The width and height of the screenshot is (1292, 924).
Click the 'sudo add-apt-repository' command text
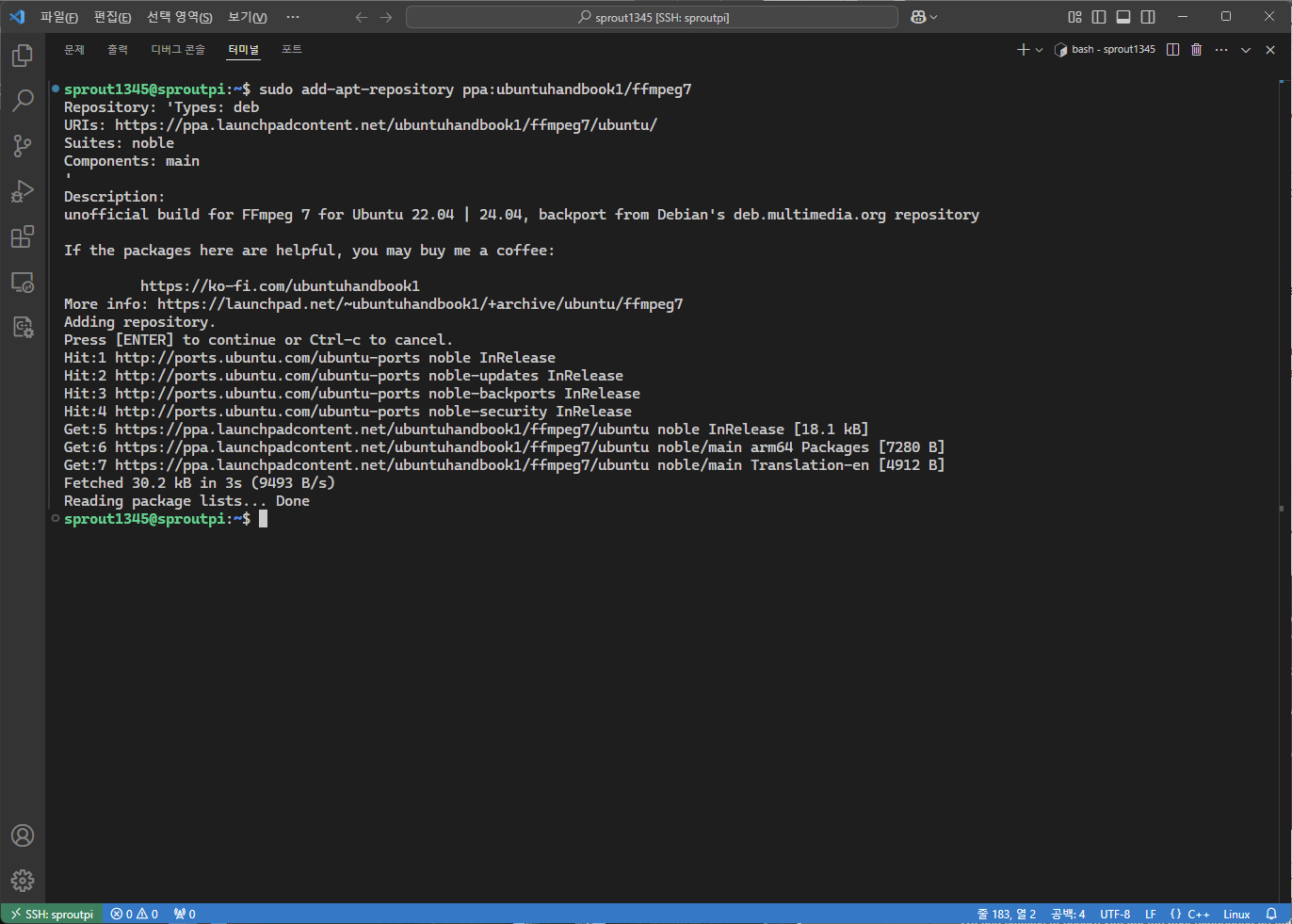click(476, 89)
